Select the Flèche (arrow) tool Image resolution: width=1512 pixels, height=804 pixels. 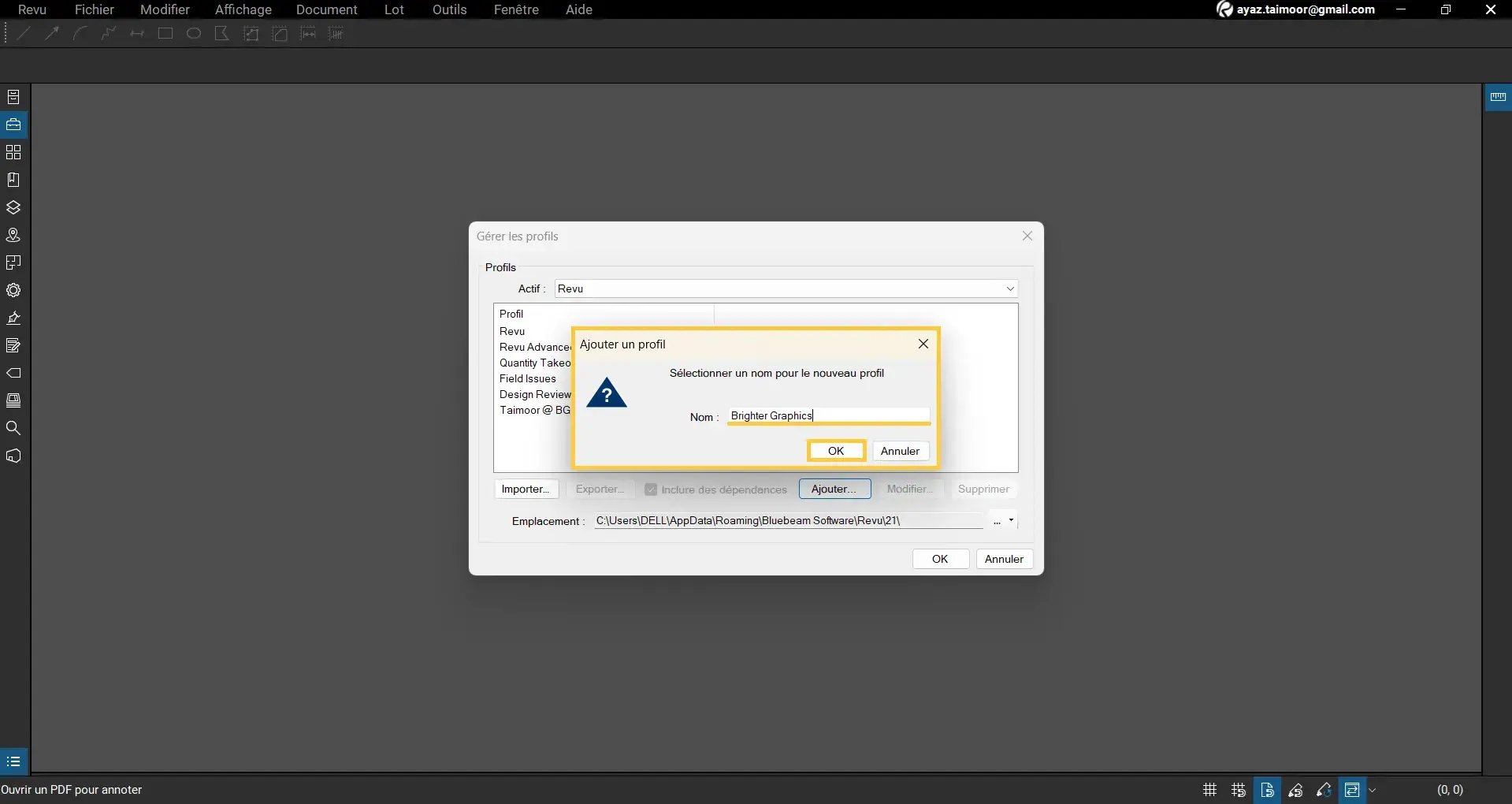click(x=52, y=33)
